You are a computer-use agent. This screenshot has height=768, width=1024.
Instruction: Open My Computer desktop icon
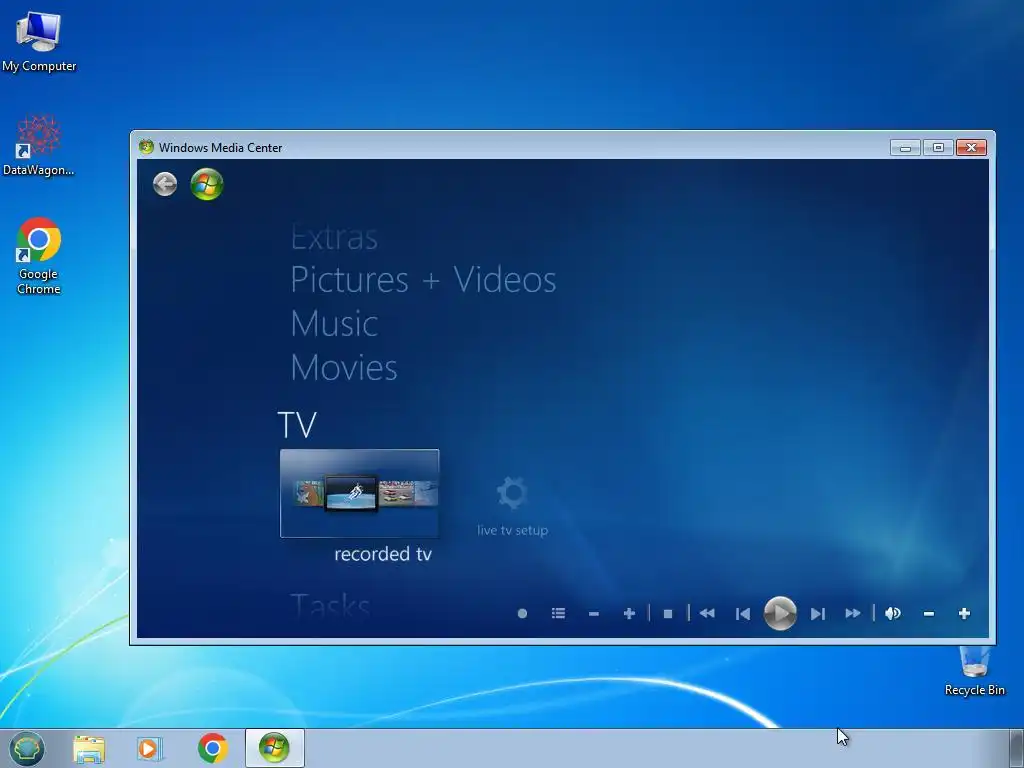click(39, 40)
